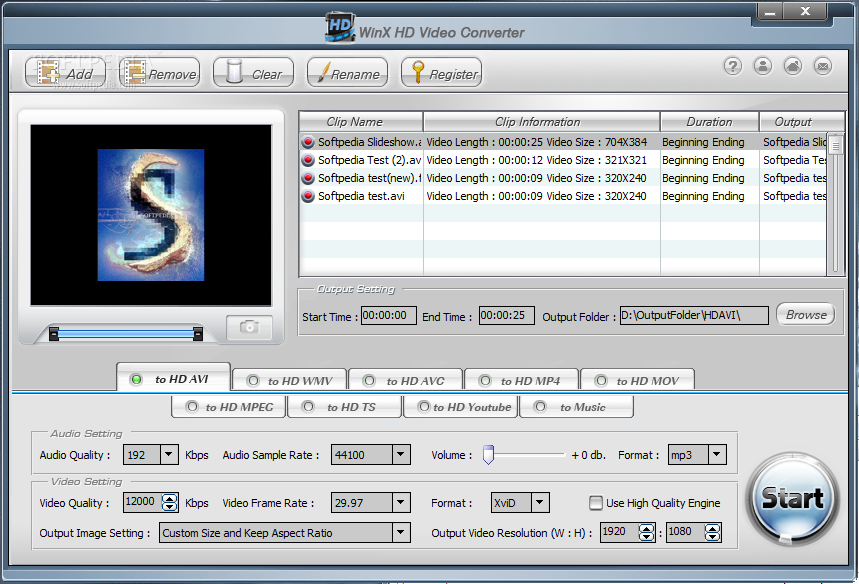
Task: Decrease output resolution height value
Action: coord(712,537)
